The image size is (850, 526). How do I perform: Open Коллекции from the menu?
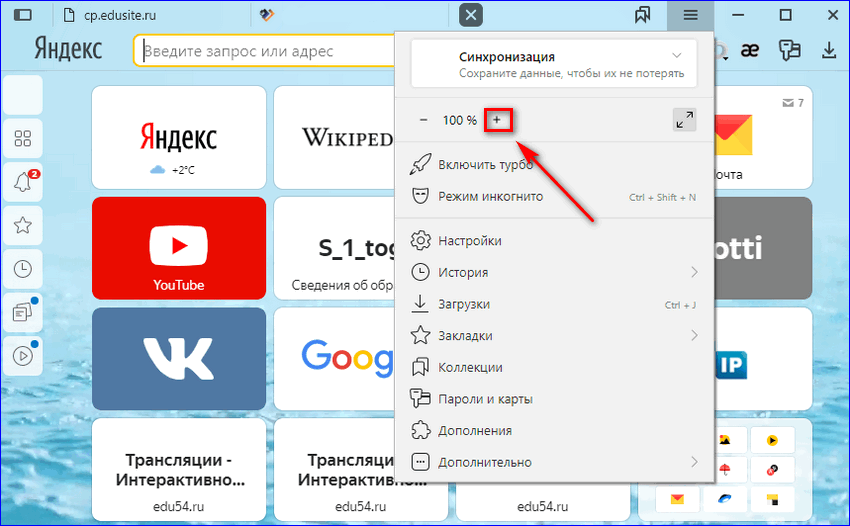[553, 367]
